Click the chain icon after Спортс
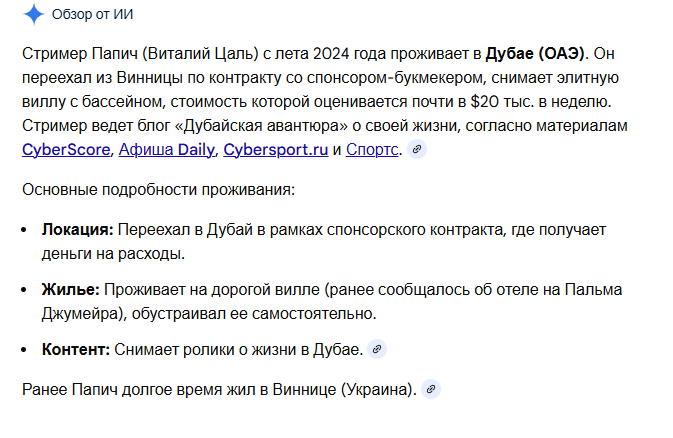This screenshot has width=673, height=438. click(x=417, y=150)
